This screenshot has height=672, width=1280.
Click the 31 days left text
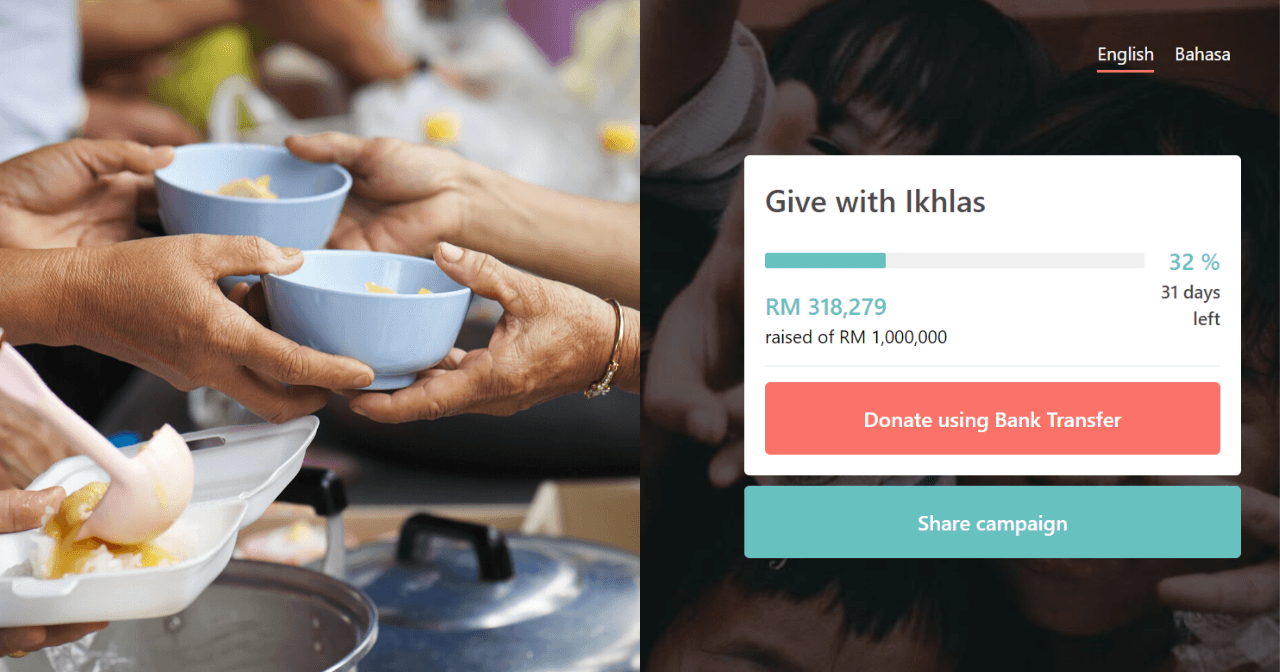point(1191,306)
